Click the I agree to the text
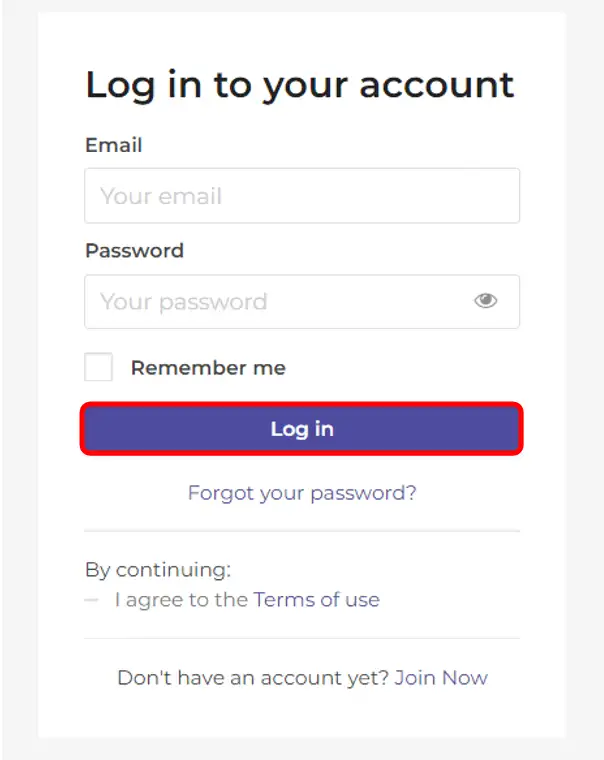Image resolution: width=604 pixels, height=760 pixels. tap(181, 600)
